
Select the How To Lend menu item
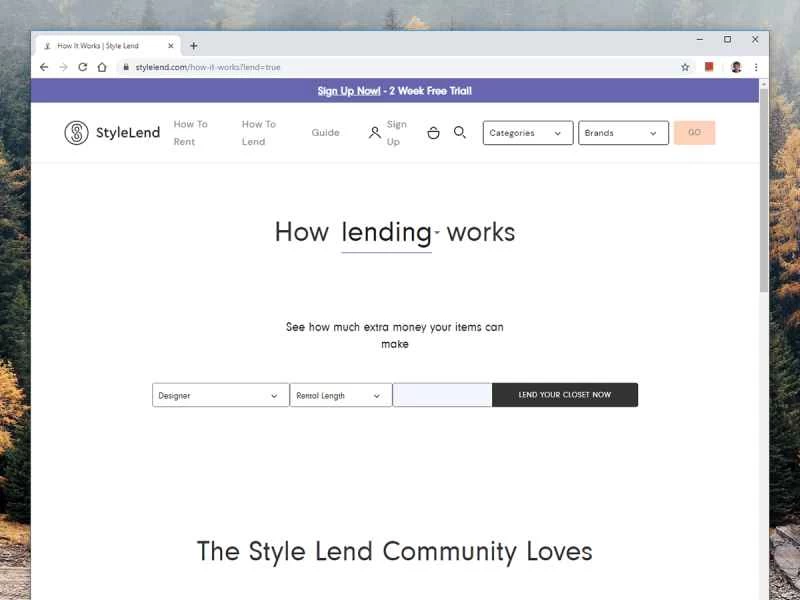[258, 132]
